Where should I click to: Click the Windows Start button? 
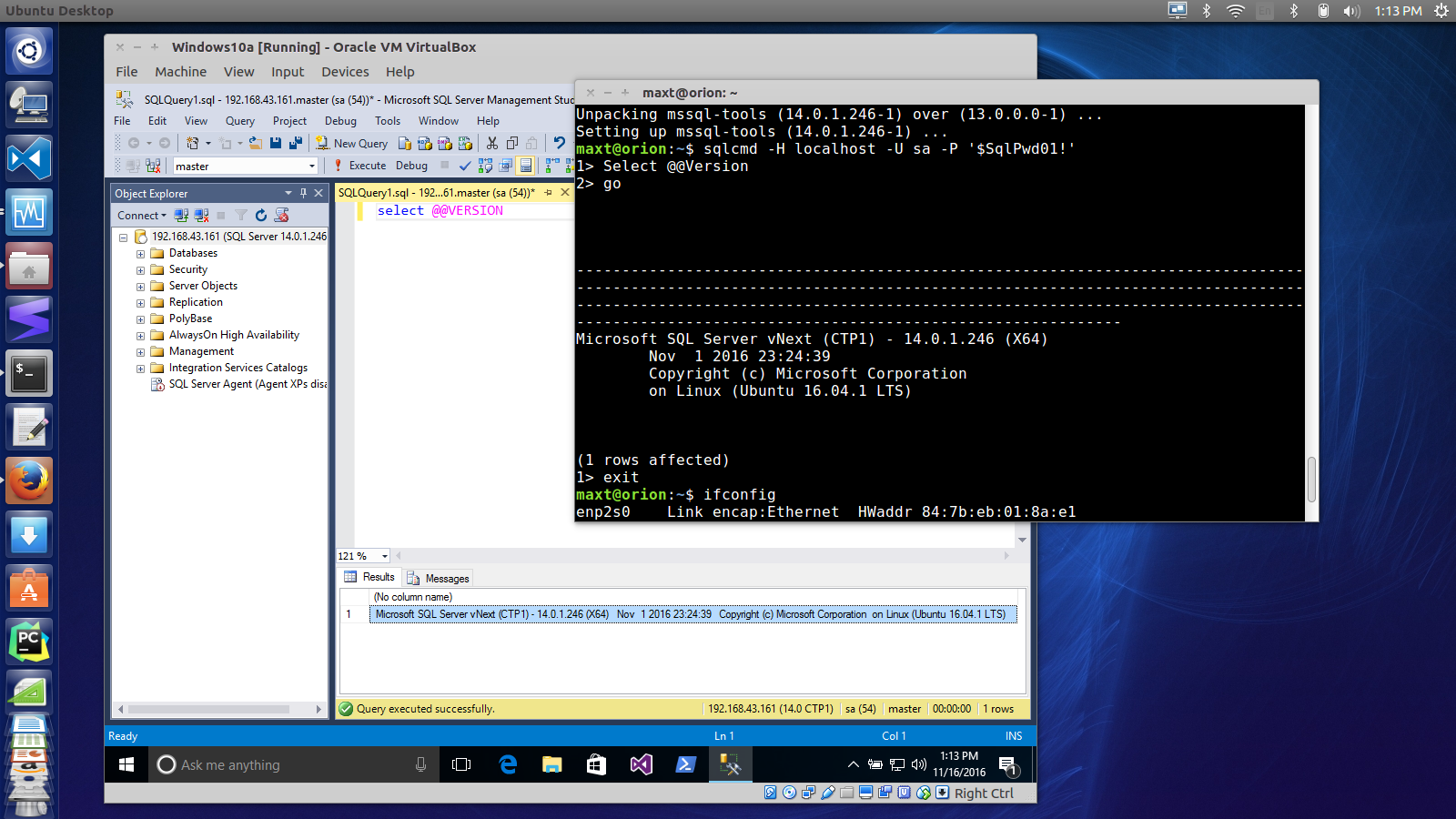tap(126, 764)
